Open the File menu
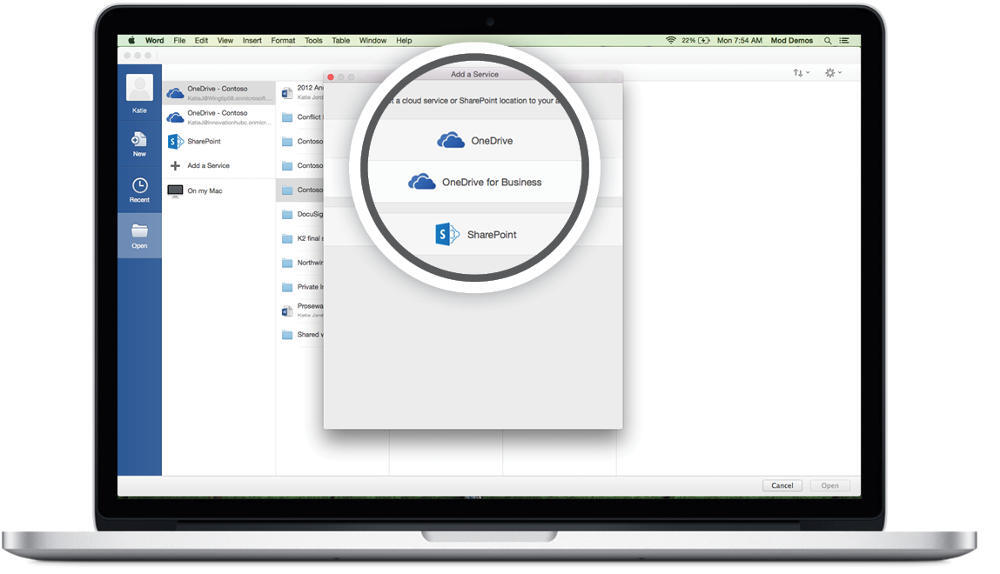Screen dimensions: 1000x574 pos(179,40)
